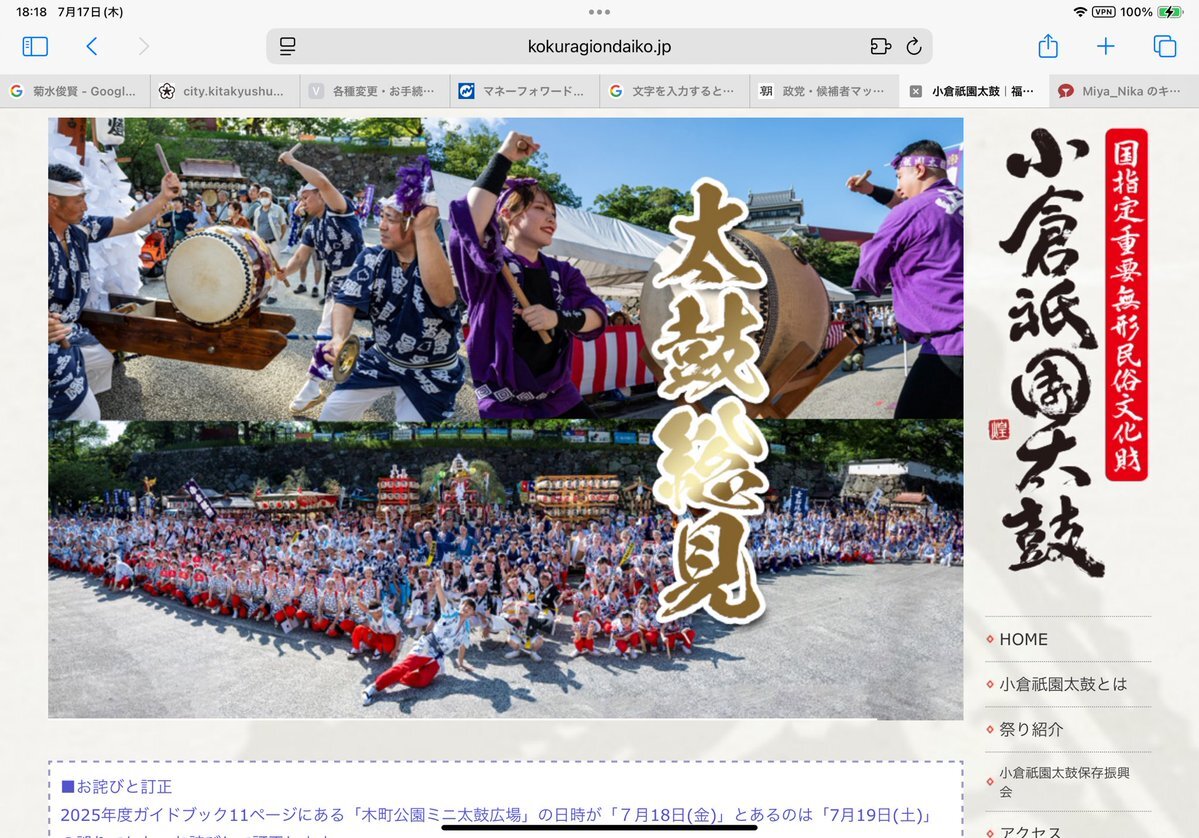Image resolution: width=1199 pixels, height=838 pixels.
Task: Tap the Wi-Fi status icon
Action: click(x=1080, y=12)
